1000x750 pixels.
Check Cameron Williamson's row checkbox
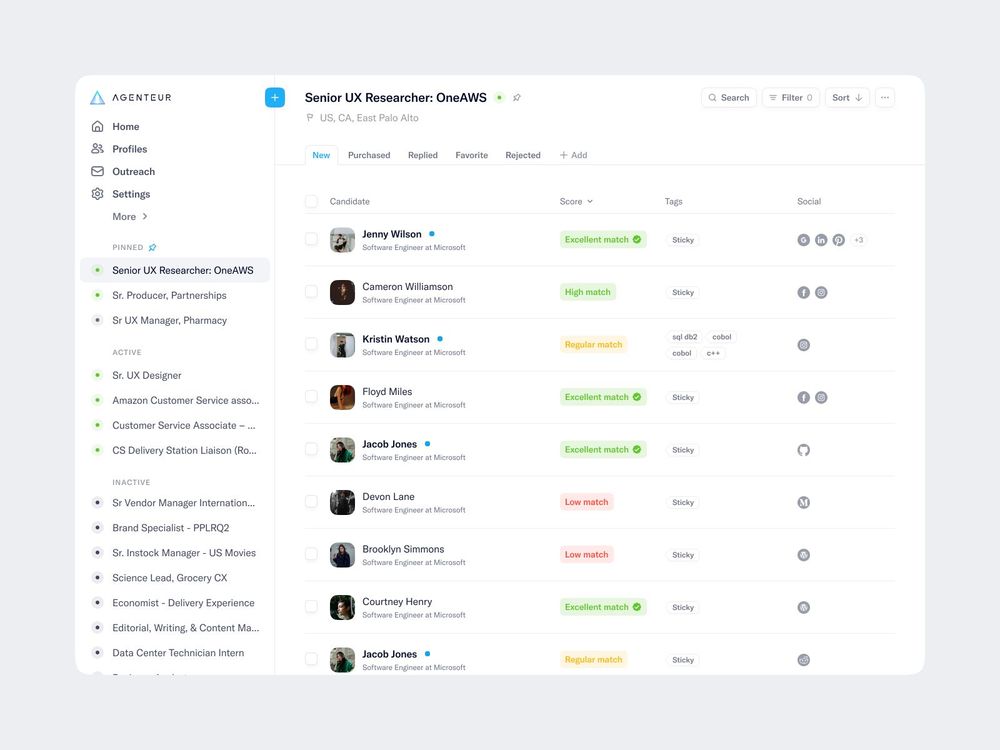click(311, 291)
